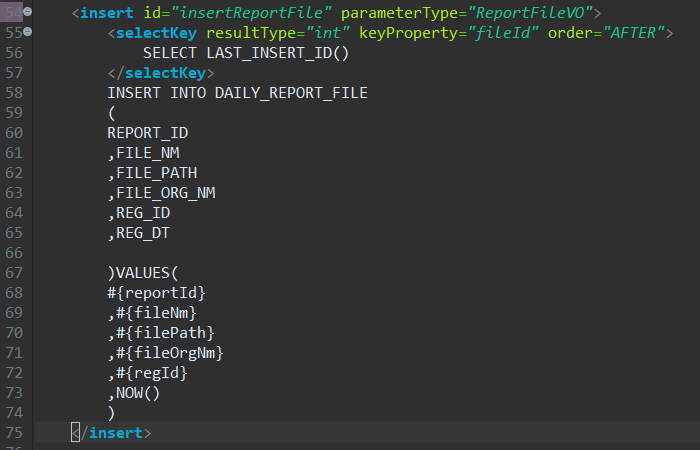700x450 pixels.
Task: Click the ,NOW() function call
Action: tap(133, 393)
